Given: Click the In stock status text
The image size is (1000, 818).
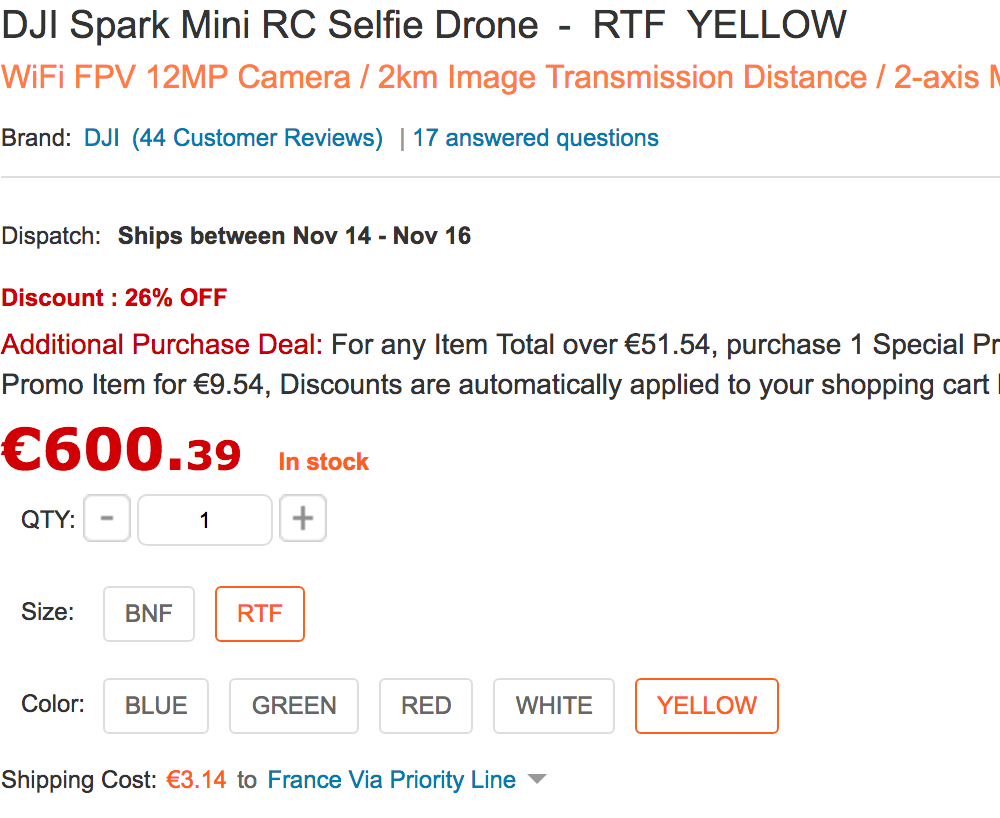Looking at the screenshot, I should (x=324, y=462).
